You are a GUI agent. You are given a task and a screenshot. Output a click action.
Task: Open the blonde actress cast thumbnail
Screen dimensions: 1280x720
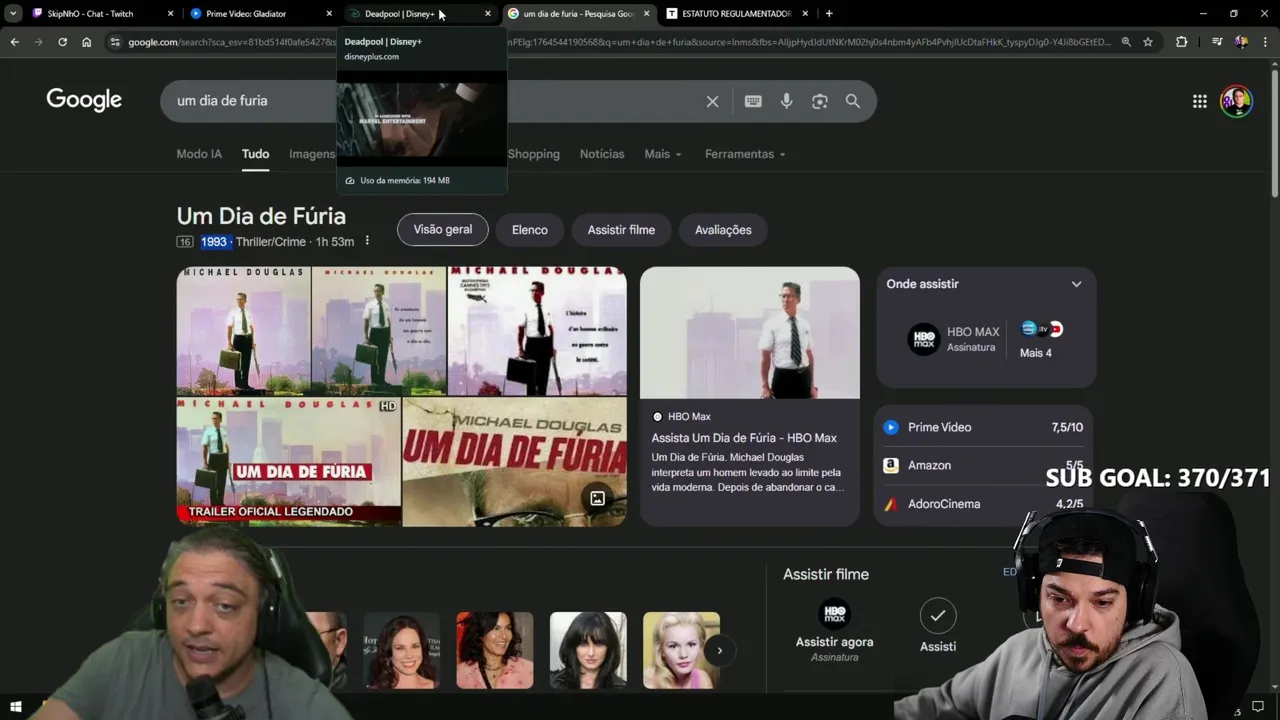[x=681, y=650]
